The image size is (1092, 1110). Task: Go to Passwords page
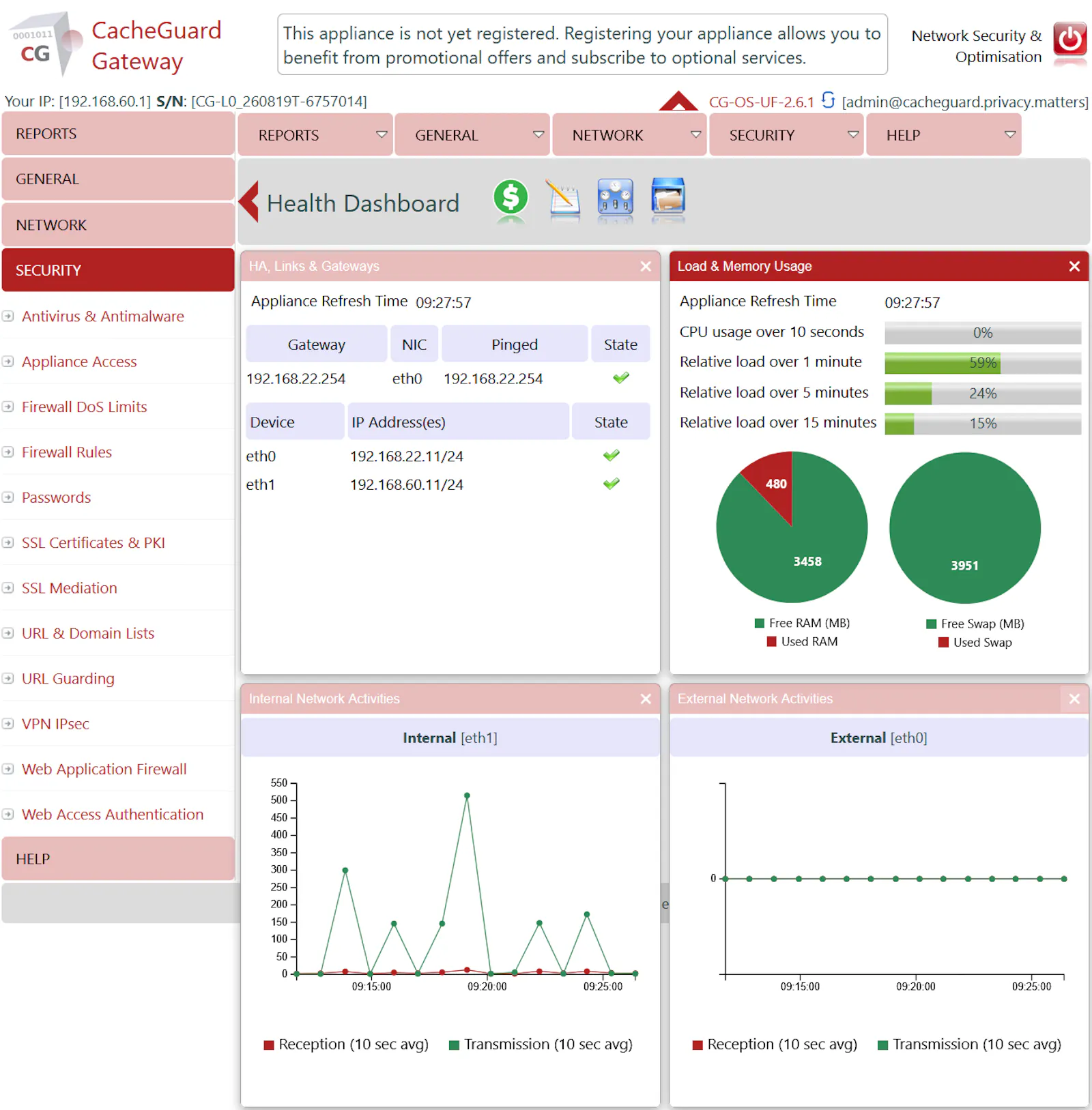(56, 497)
